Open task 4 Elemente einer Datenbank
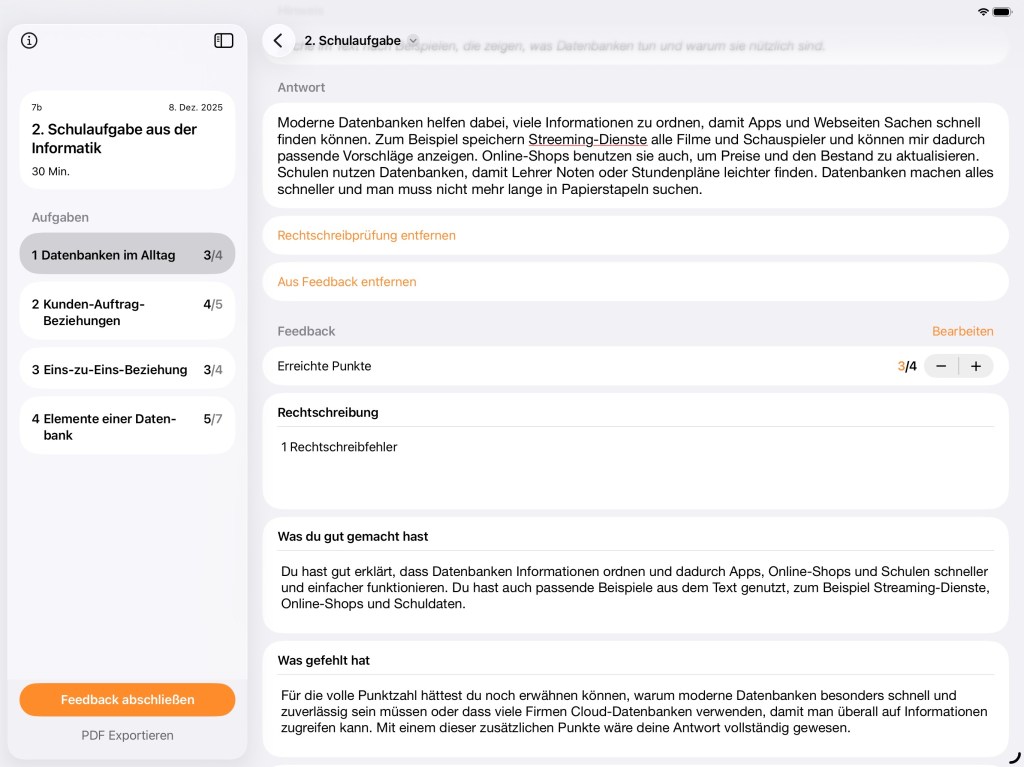This screenshot has height=767, width=1024. 127,427
